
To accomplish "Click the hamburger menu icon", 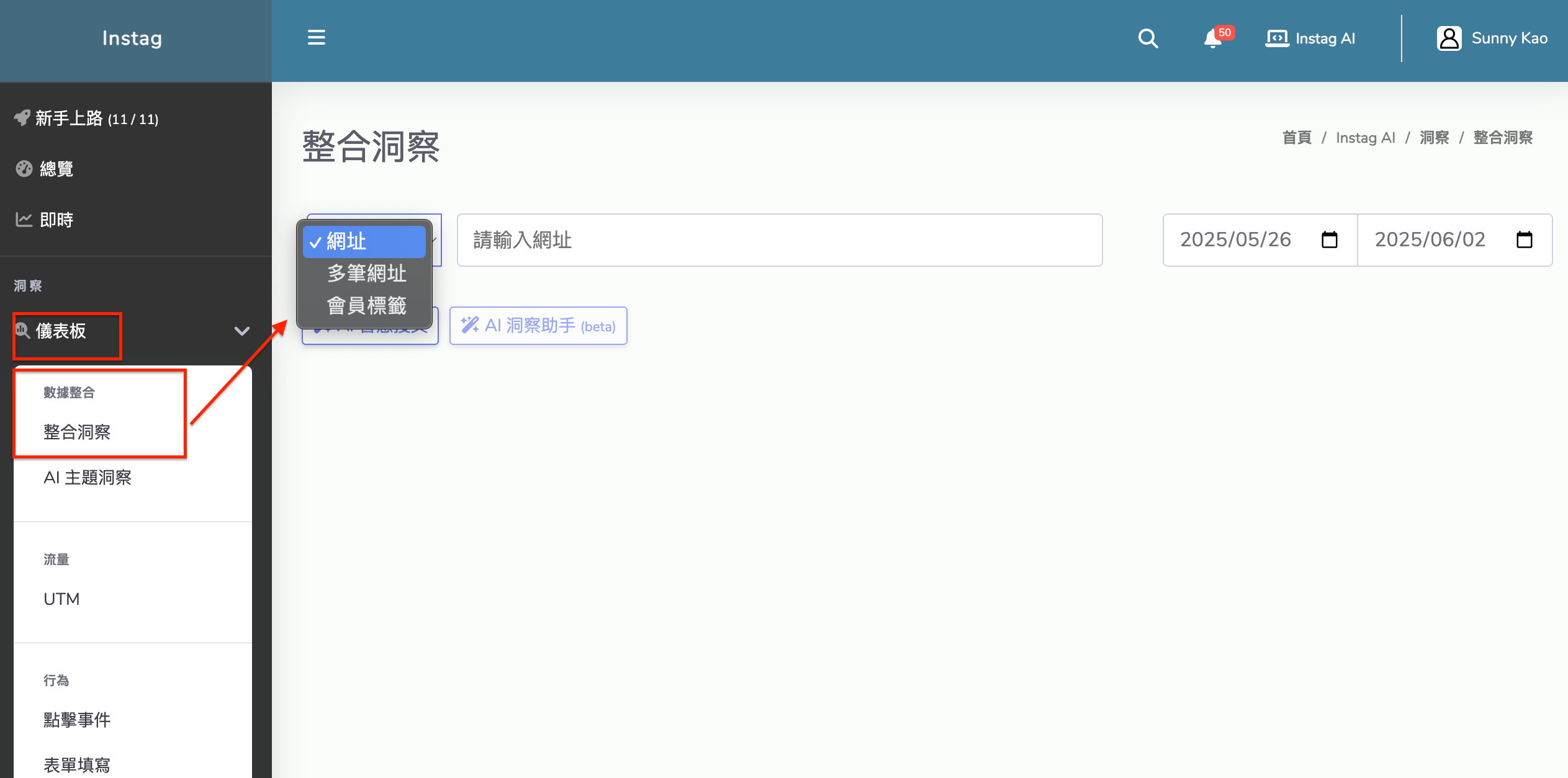I will coord(317,38).
